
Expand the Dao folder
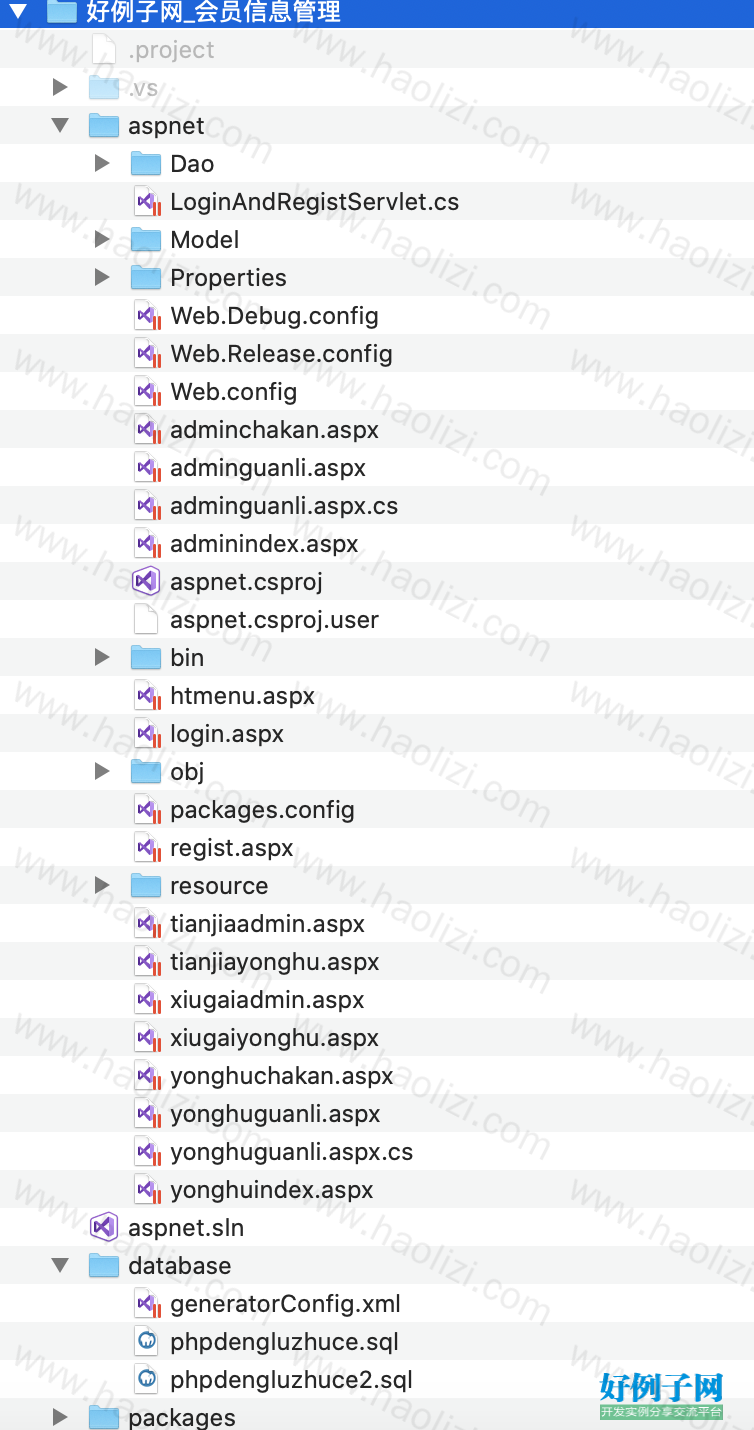pyautogui.click(x=102, y=163)
